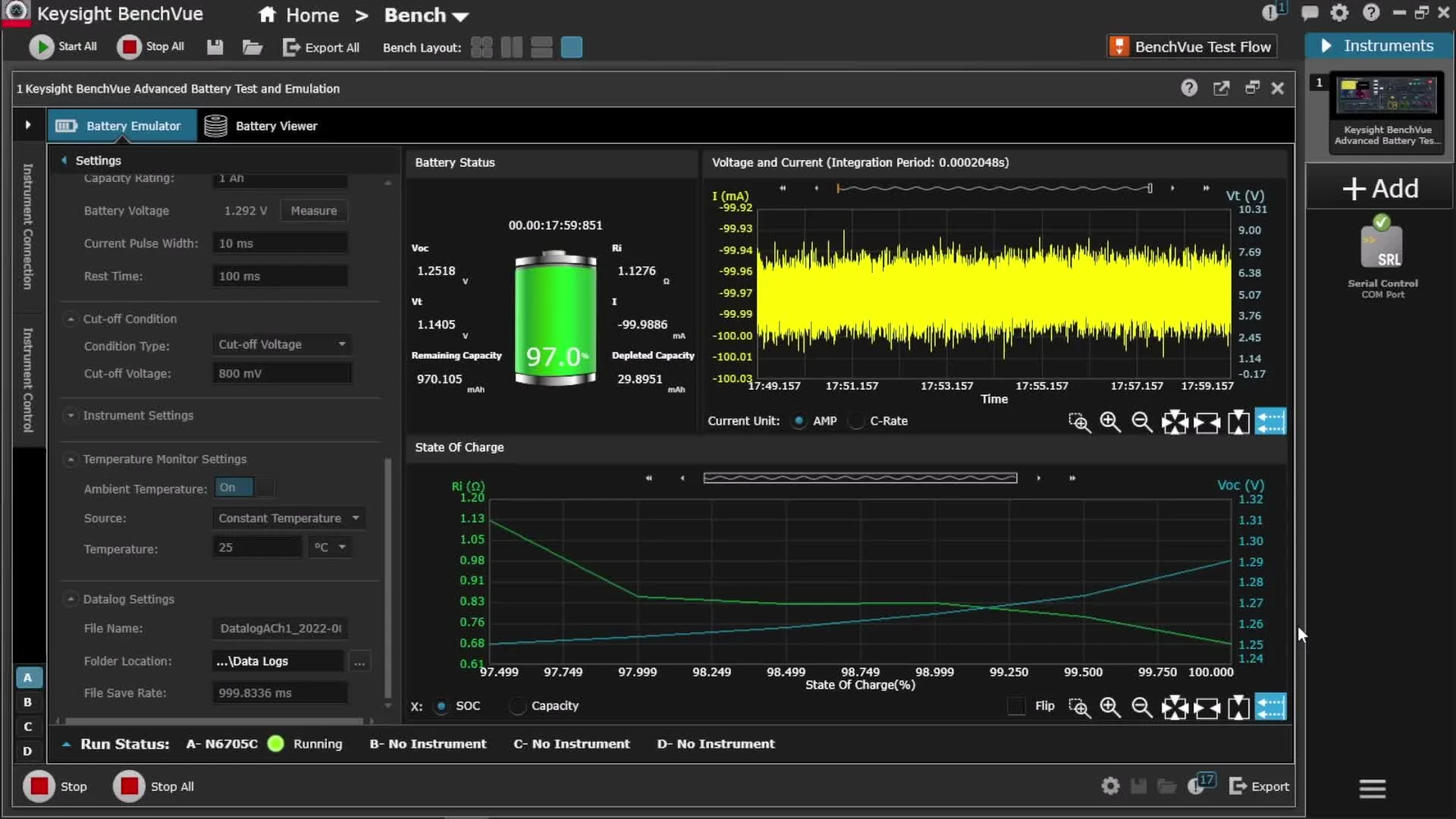Select channel C tab
This screenshot has width=1456, height=819.
28,726
